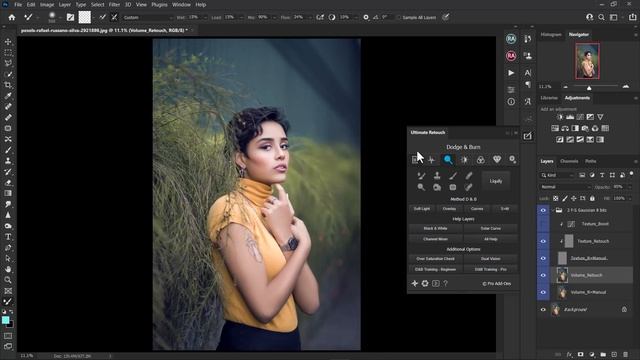Open the layer Fill dropdown arrow
Viewport: 640px width, 360px height.
pyautogui.click(x=629, y=198)
